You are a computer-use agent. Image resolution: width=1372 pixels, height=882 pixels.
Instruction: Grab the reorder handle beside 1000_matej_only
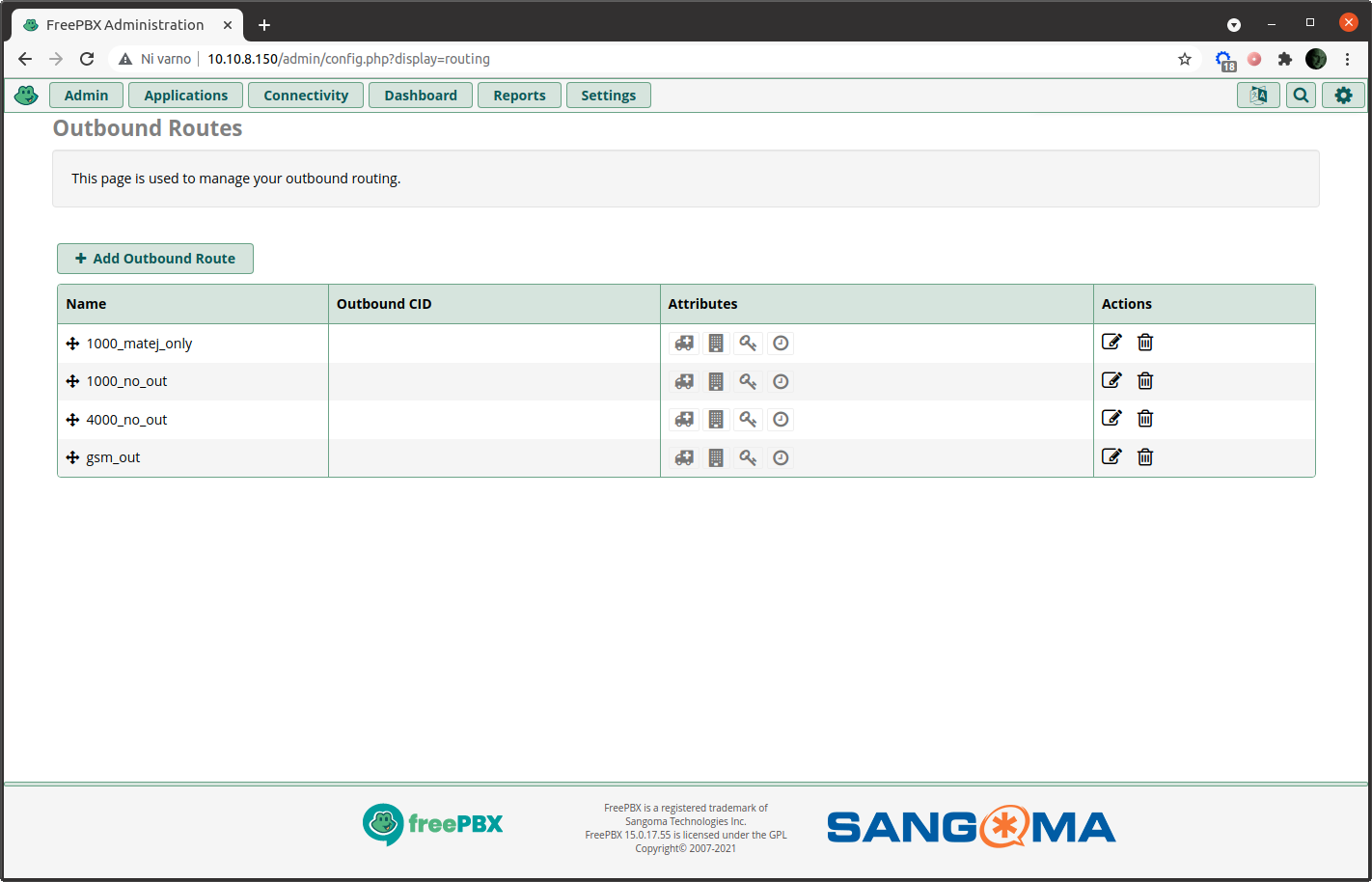72,343
